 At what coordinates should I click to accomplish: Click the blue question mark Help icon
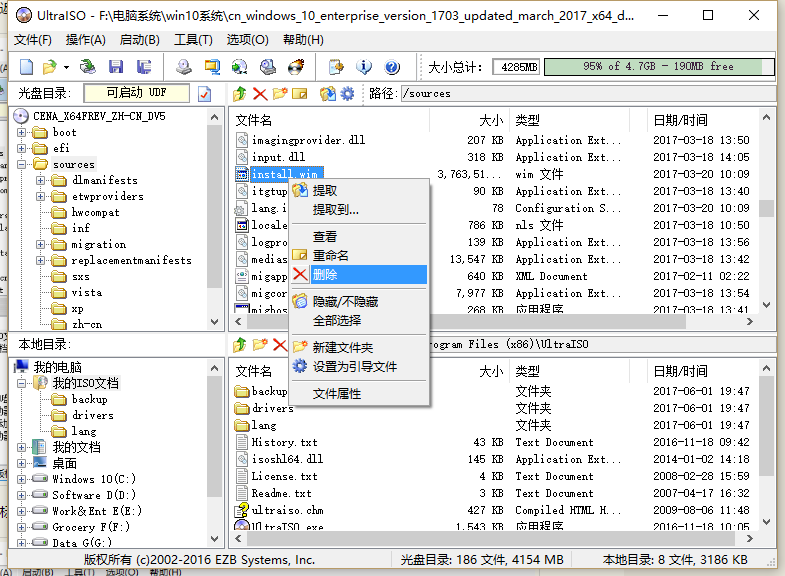pyautogui.click(x=392, y=67)
